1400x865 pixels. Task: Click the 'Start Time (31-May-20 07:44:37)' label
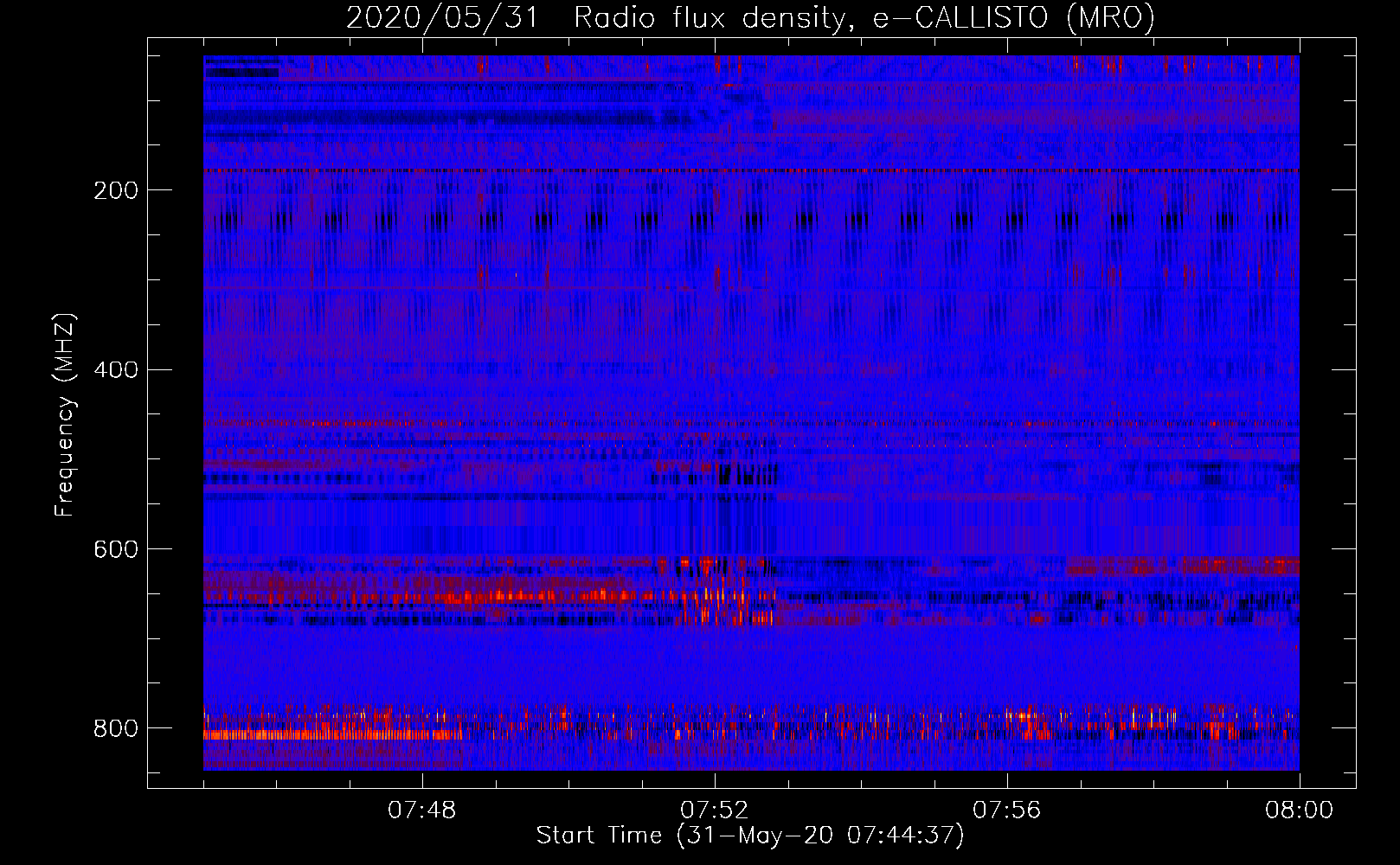750,836
